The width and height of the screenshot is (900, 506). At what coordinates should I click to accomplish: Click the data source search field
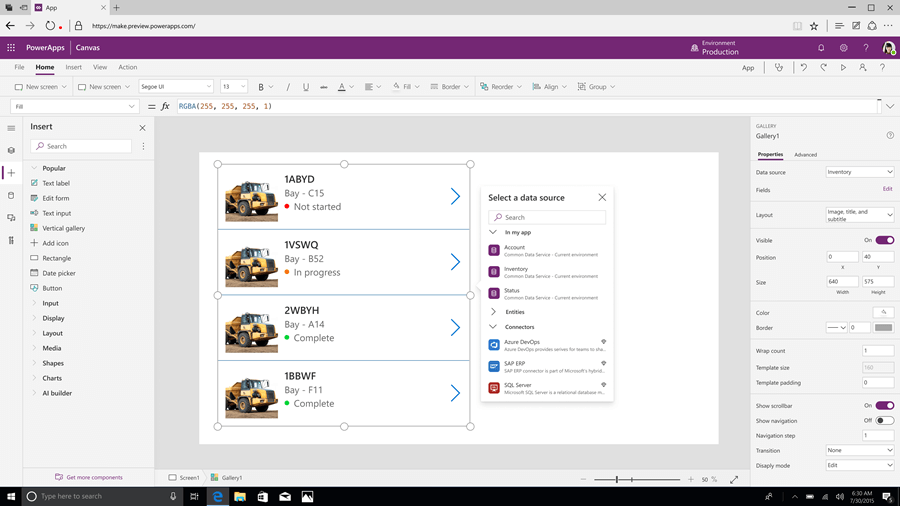[547, 217]
